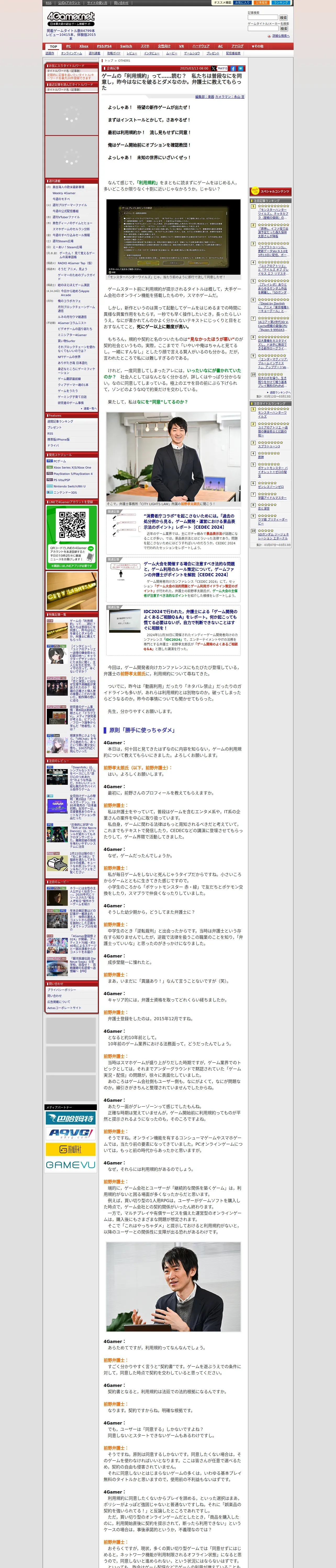The width and height of the screenshot is (336, 1568).
Task: Open インタビュー submenu item
Action: point(152,53)
